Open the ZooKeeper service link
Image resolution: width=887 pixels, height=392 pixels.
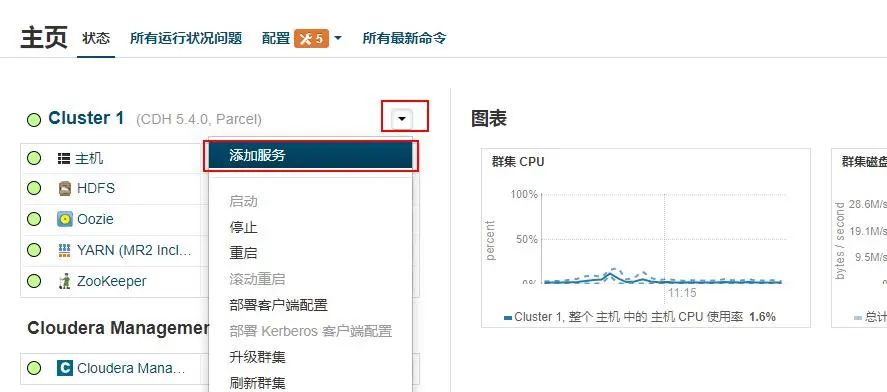[111, 281]
